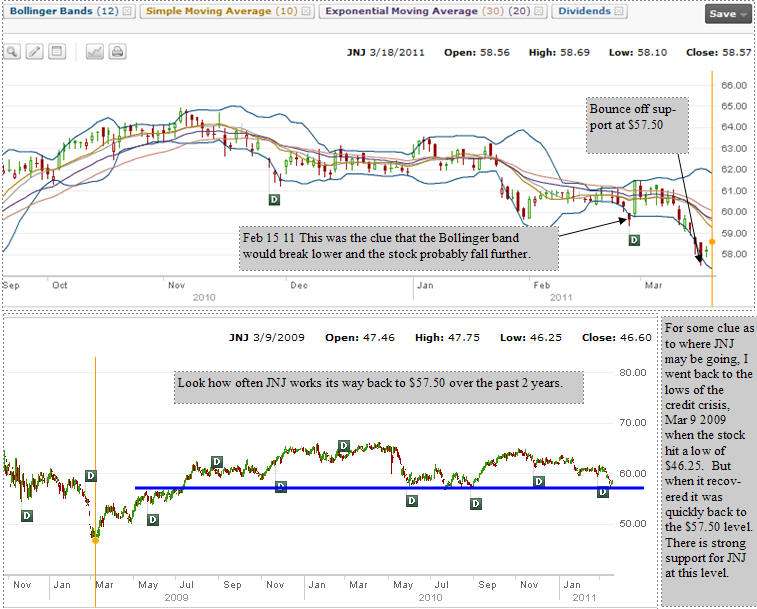Viewport: 757px width, 609px height.
Task: Edit the Bollinger Bands (12) period value
Action: (x=107, y=11)
